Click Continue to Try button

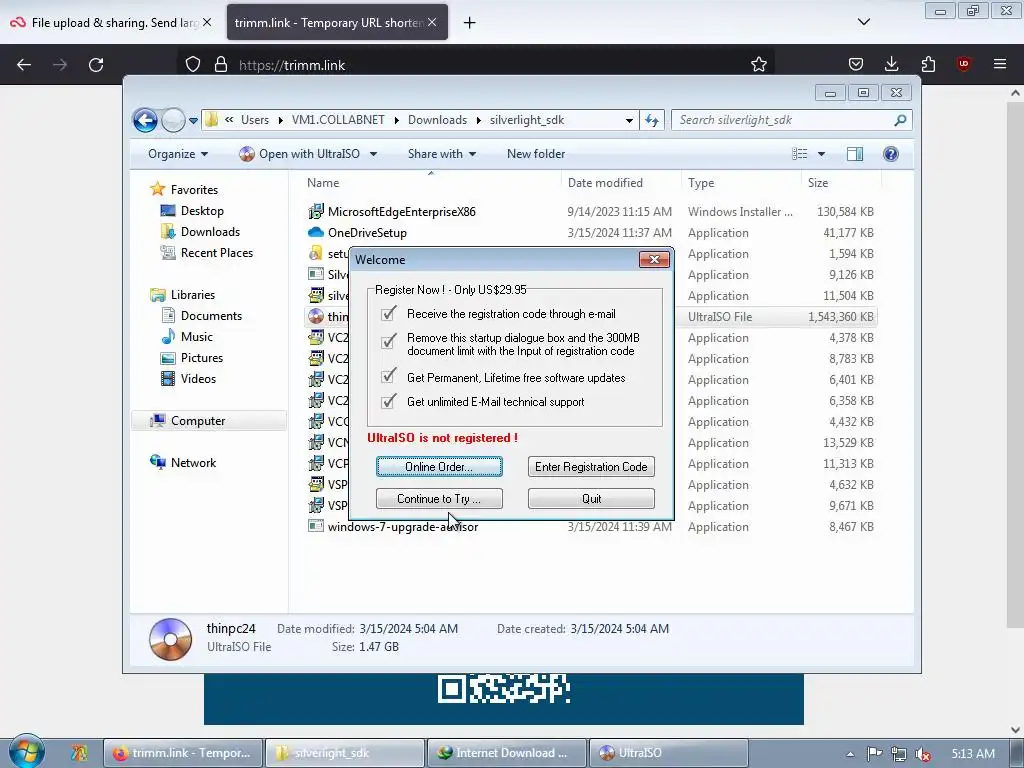[x=439, y=498]
